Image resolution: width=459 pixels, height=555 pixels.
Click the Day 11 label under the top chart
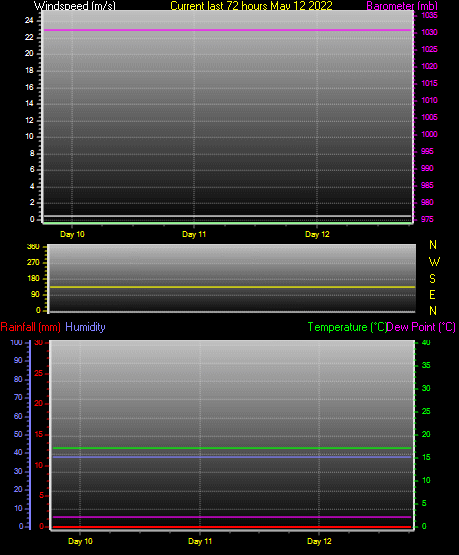194,234
